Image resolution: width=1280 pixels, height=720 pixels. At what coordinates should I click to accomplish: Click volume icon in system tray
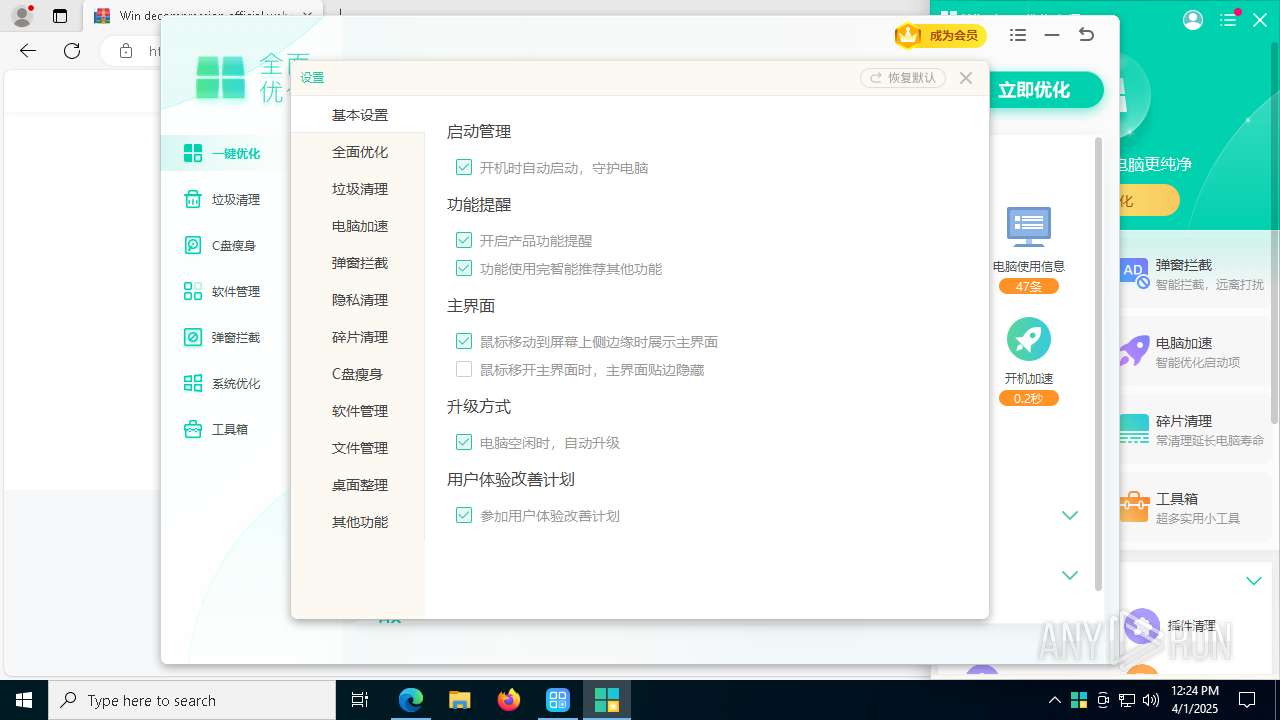[1150, 700]
